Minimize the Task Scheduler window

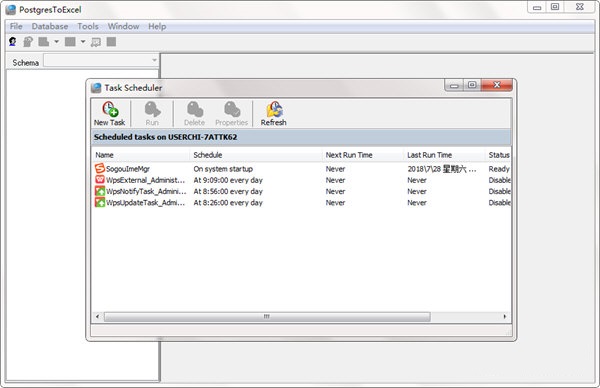pyautogui.click(x=455, y=85)
